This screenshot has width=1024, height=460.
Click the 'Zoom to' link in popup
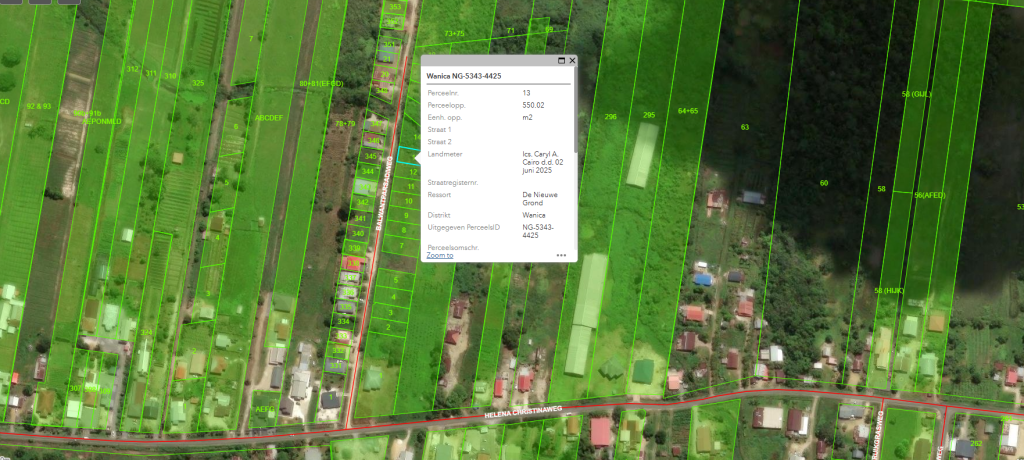pyautogui.click(x=439, y=255)
